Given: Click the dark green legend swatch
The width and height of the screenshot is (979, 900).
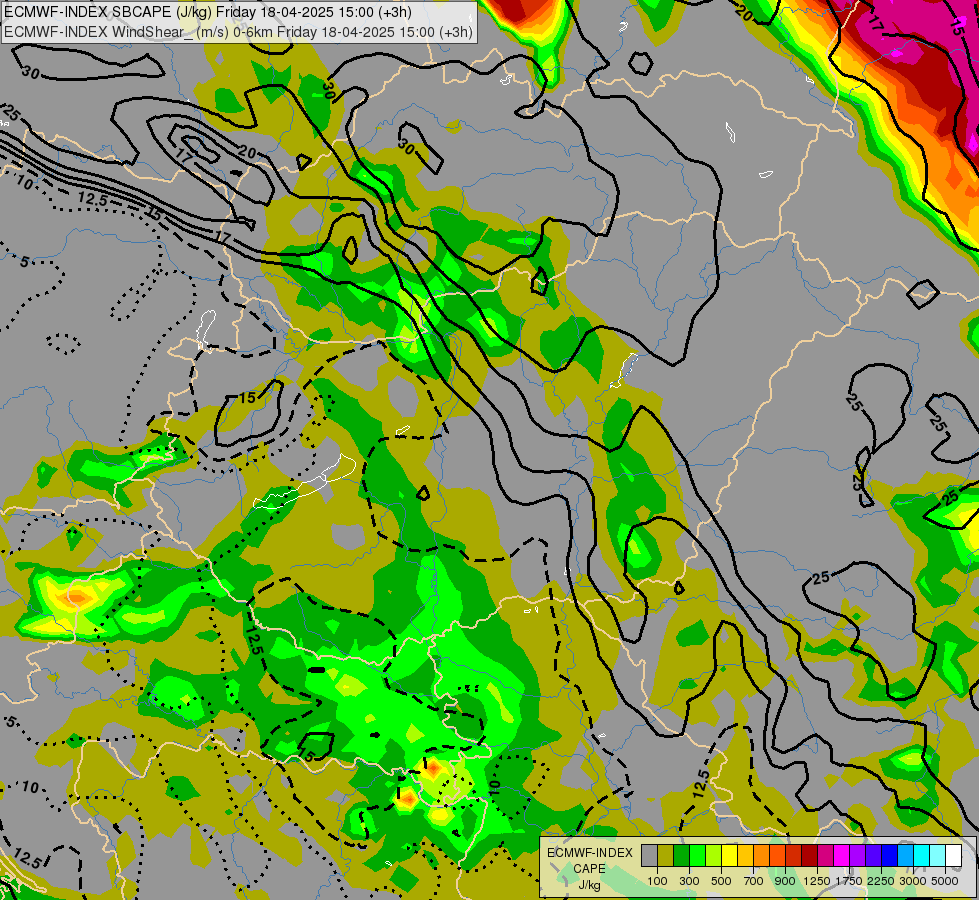Looking at the screenshot, I should (x=681, y=856).
